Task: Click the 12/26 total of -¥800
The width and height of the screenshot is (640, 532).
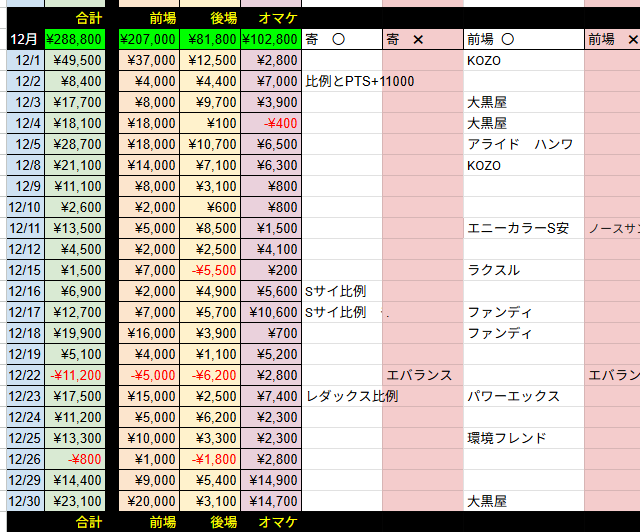Action: pos(75,459)
